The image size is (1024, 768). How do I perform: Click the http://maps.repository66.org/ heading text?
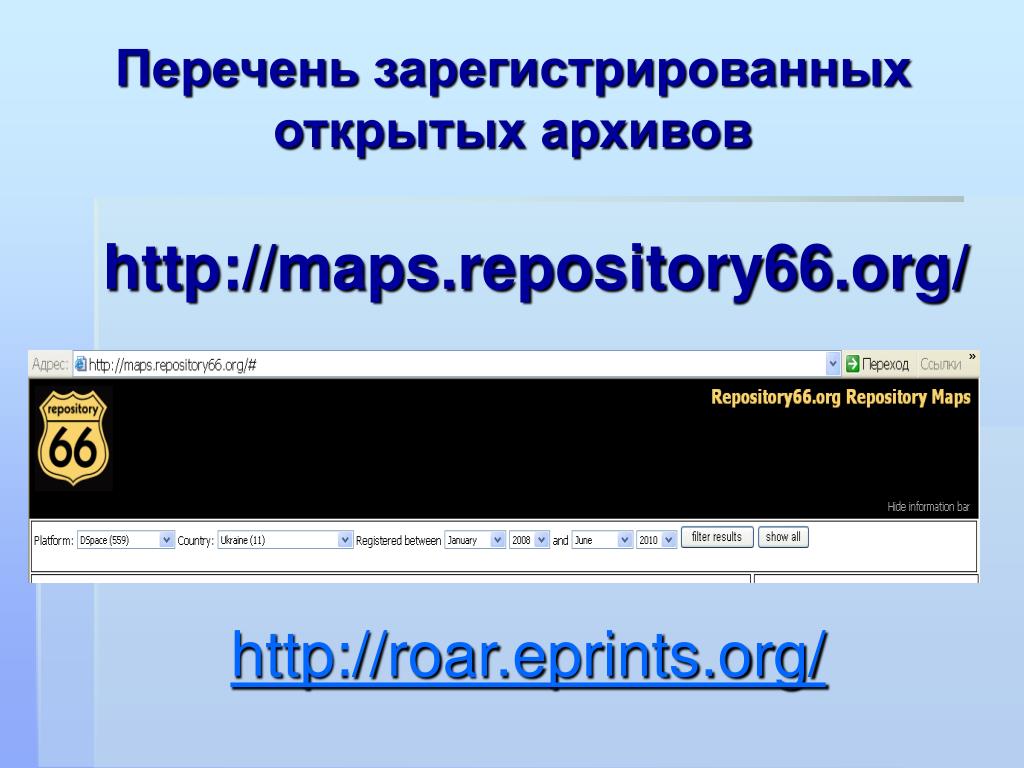click(536, 270)
